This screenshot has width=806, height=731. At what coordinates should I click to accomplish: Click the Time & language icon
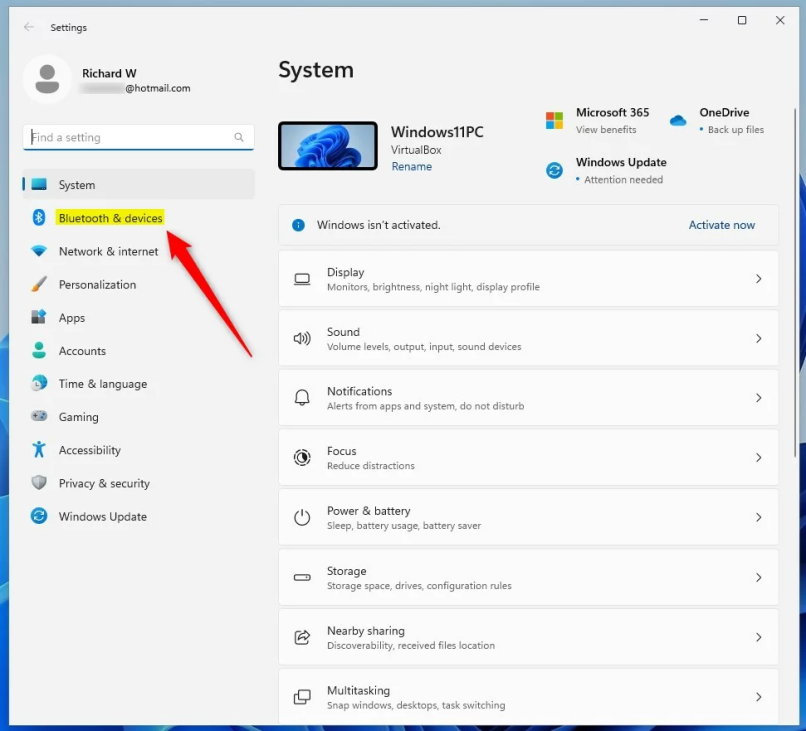(x=39, y=383)
